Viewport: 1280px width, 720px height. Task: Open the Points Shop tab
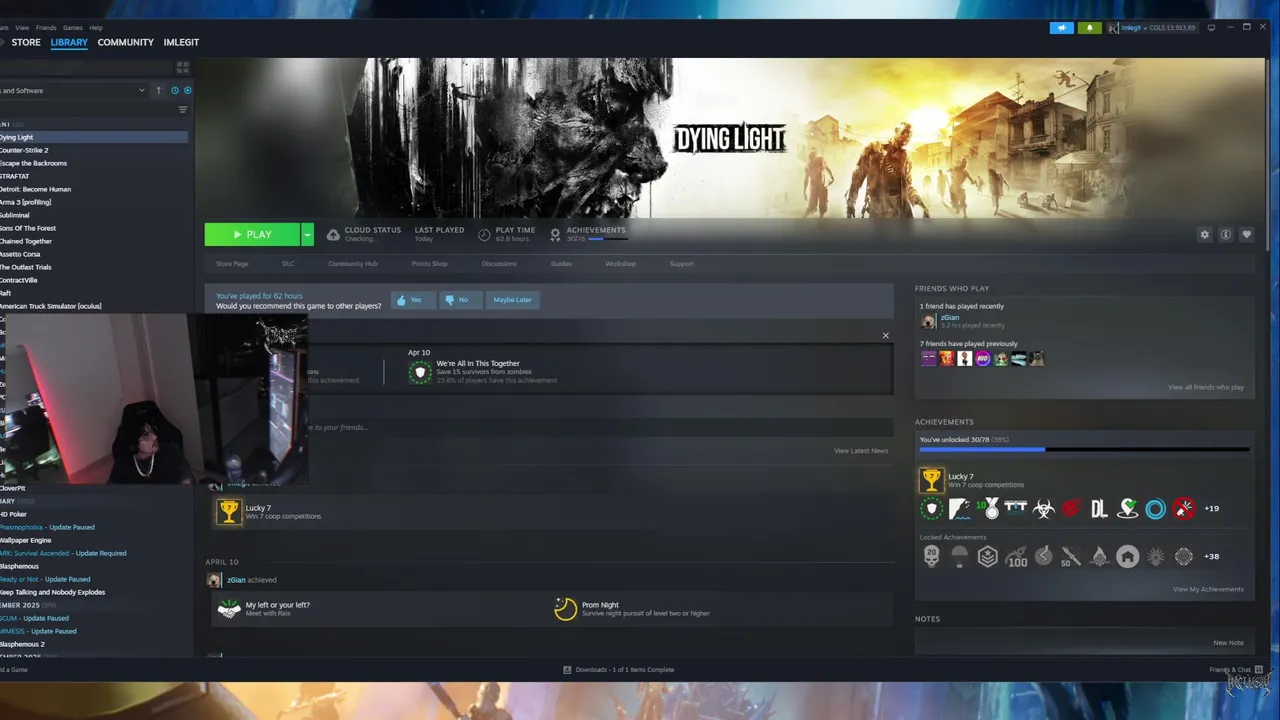[429, 264]
